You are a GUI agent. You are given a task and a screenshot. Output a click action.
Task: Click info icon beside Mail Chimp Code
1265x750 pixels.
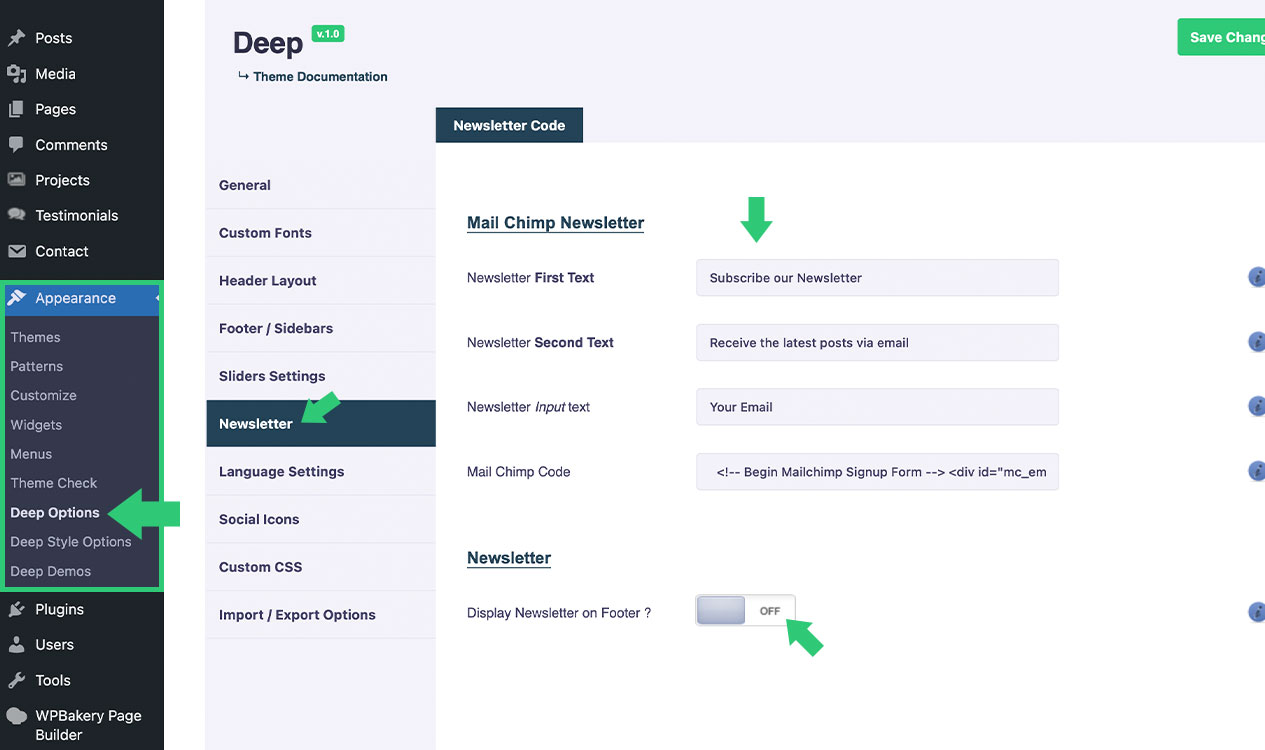tap(1256, 471)
